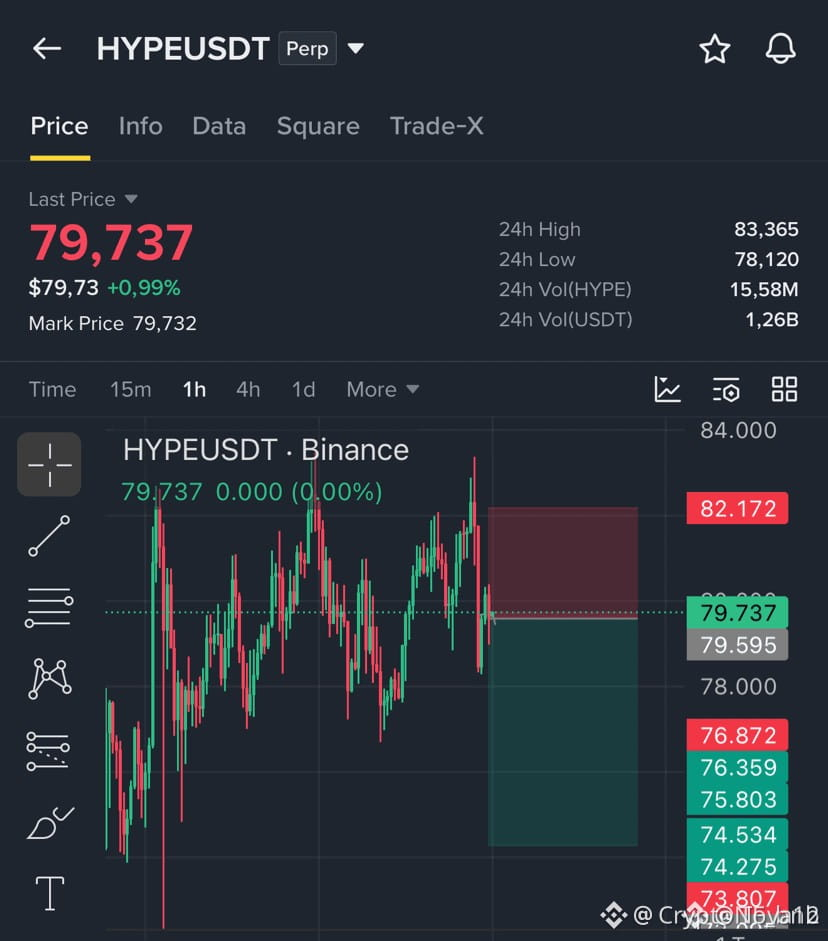The image size is (828, 941).
Task: Click the 76.872 red price label
Action: [x=737, y=735]
